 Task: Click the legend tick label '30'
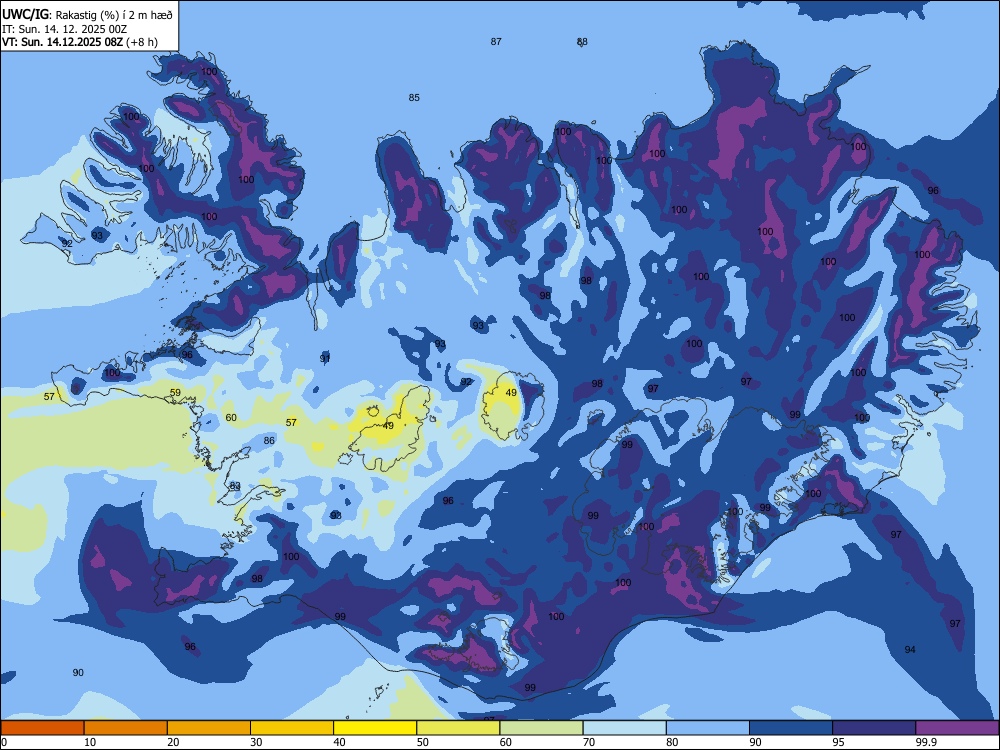[x=256, y=742]
